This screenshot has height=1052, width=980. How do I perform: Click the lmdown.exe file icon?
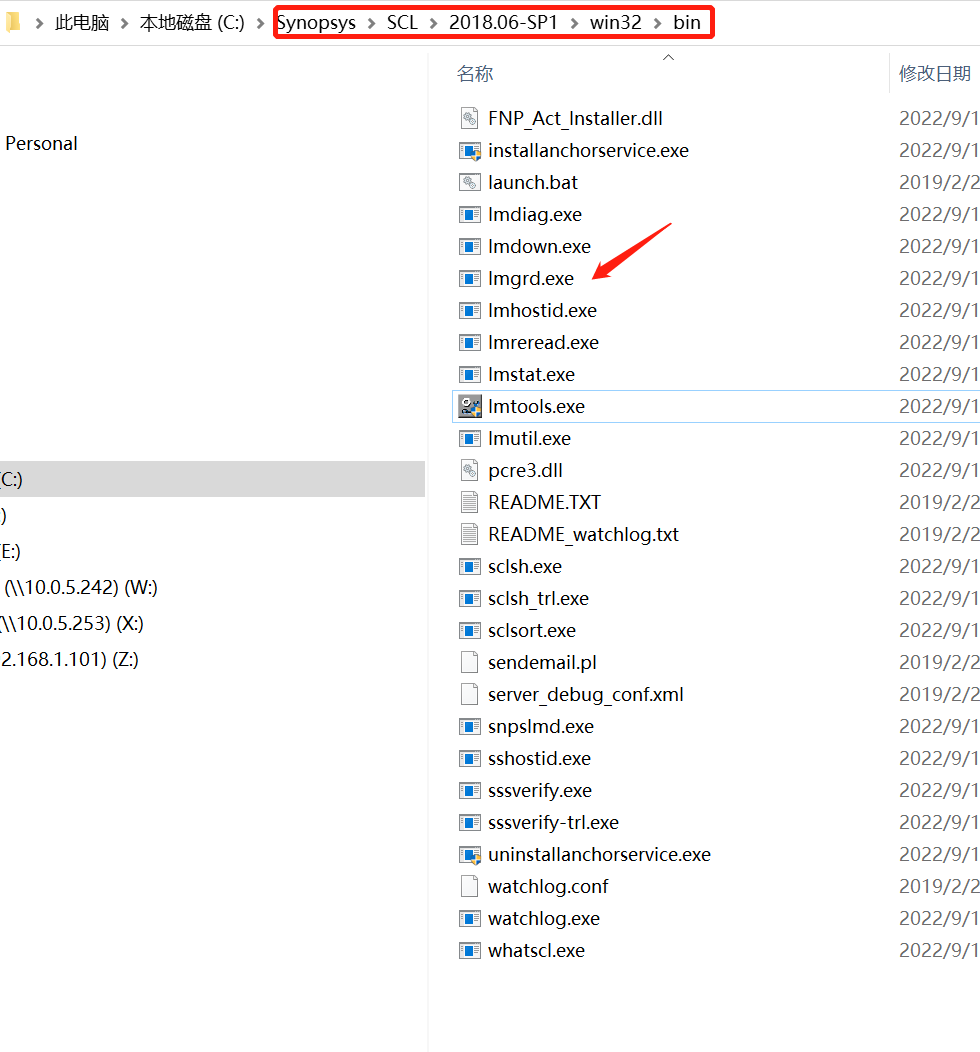(470, 247)
